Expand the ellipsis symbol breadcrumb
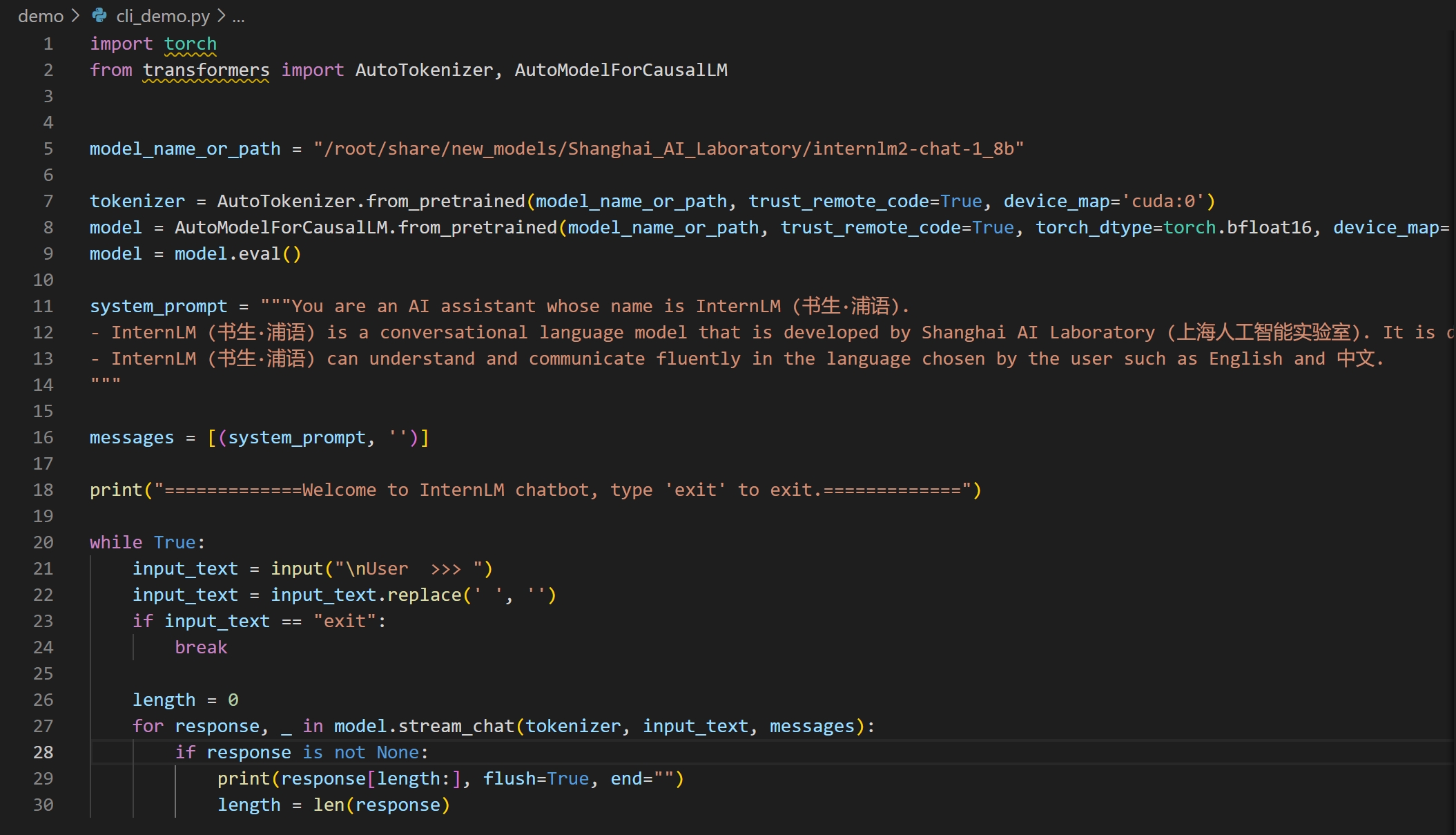This screenshot has height=835, width=1456. click(x=238, y=16)
